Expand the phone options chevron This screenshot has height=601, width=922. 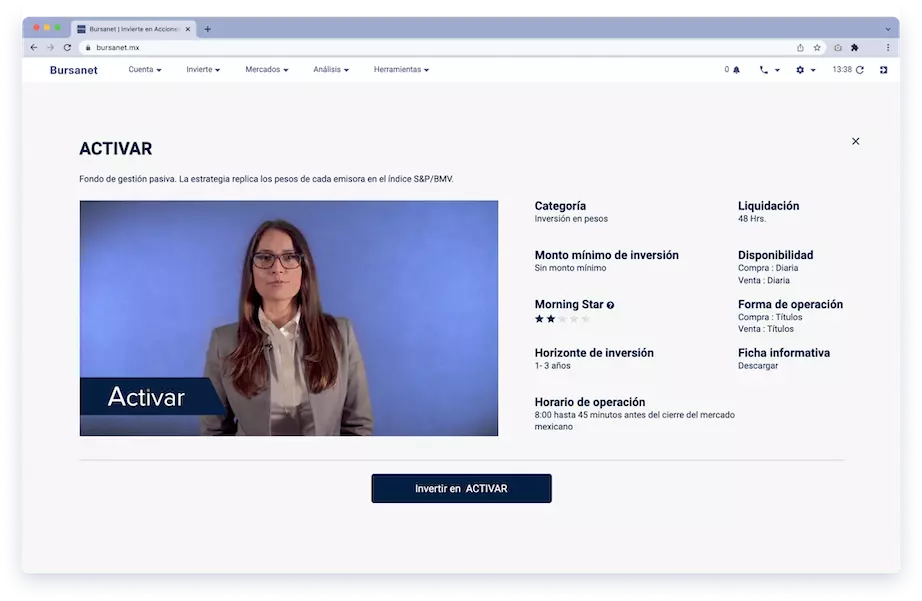779,70
